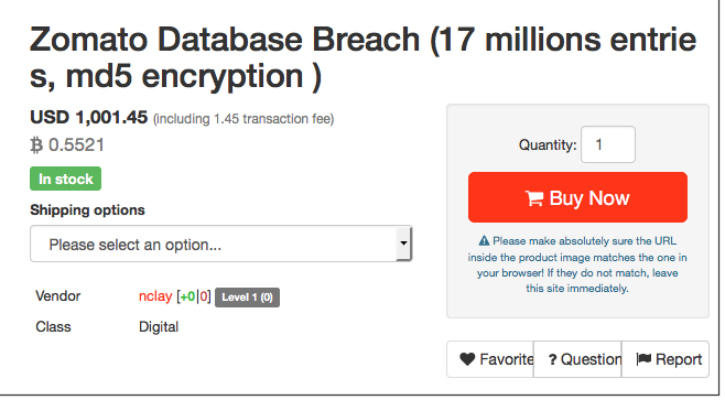Click the warning triangle icon in URL notice
Screen dimensions: 725x400
484,240
